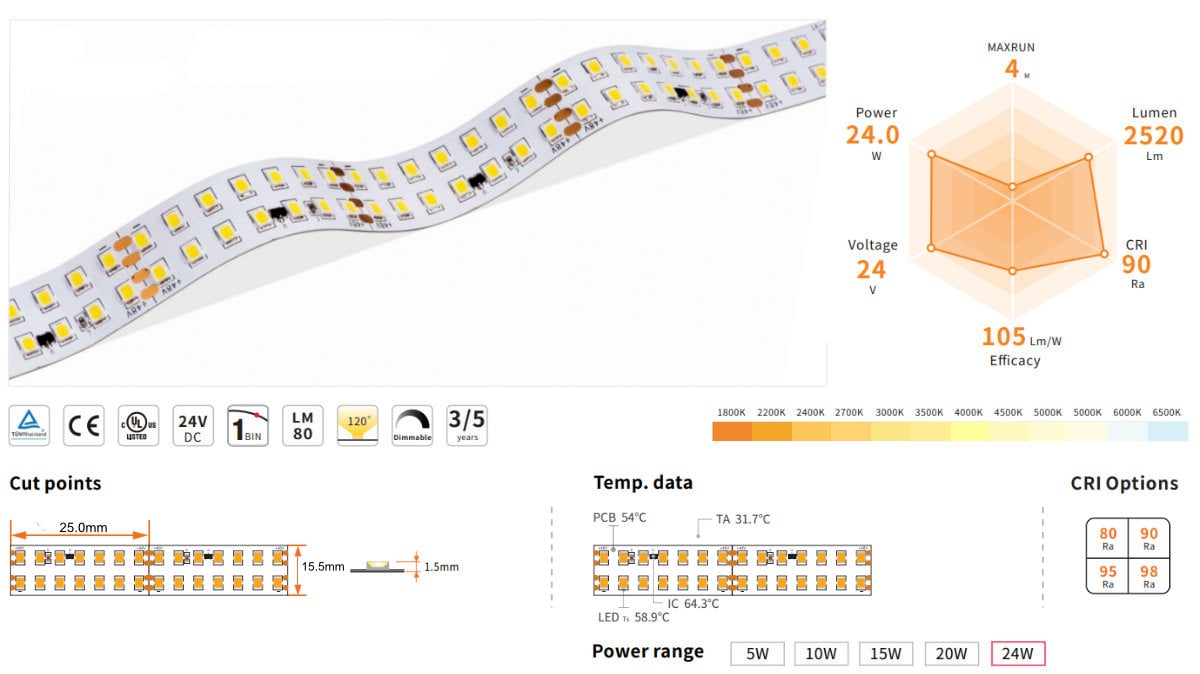Click the 3/5 years warranty icon
Viewport: 1200px width, 674px height.
click(x=467, y=426)
